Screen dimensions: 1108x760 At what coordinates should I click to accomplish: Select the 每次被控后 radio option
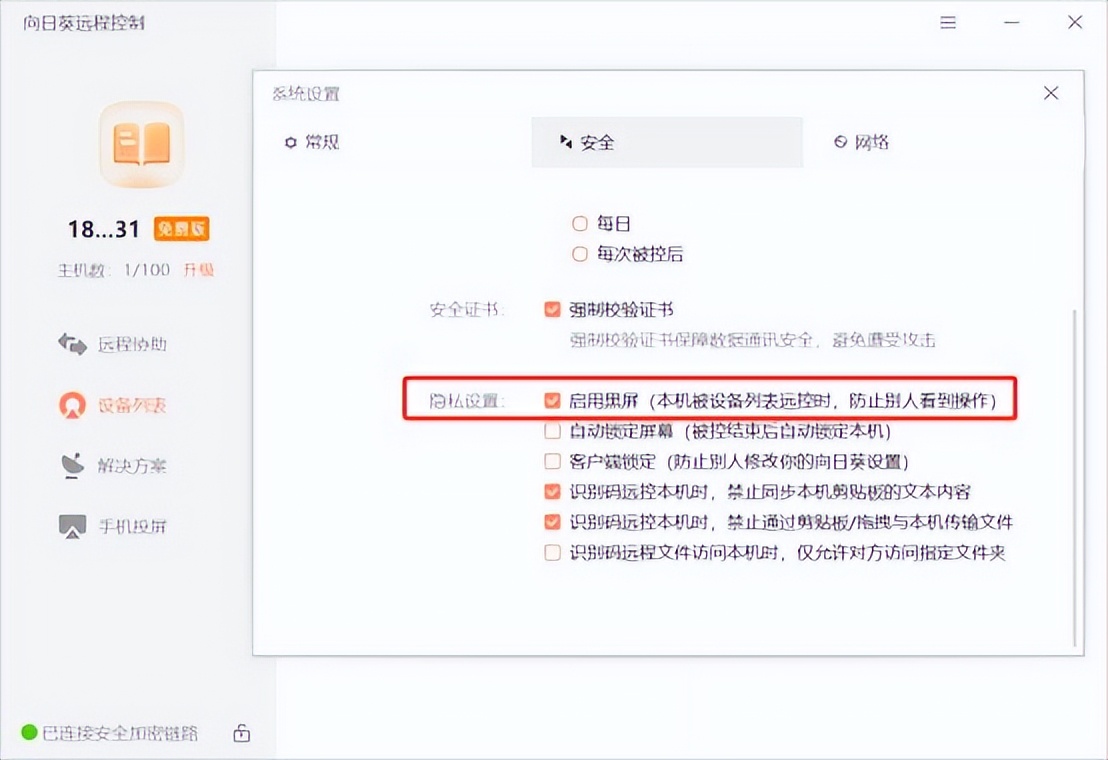[580, 254]
